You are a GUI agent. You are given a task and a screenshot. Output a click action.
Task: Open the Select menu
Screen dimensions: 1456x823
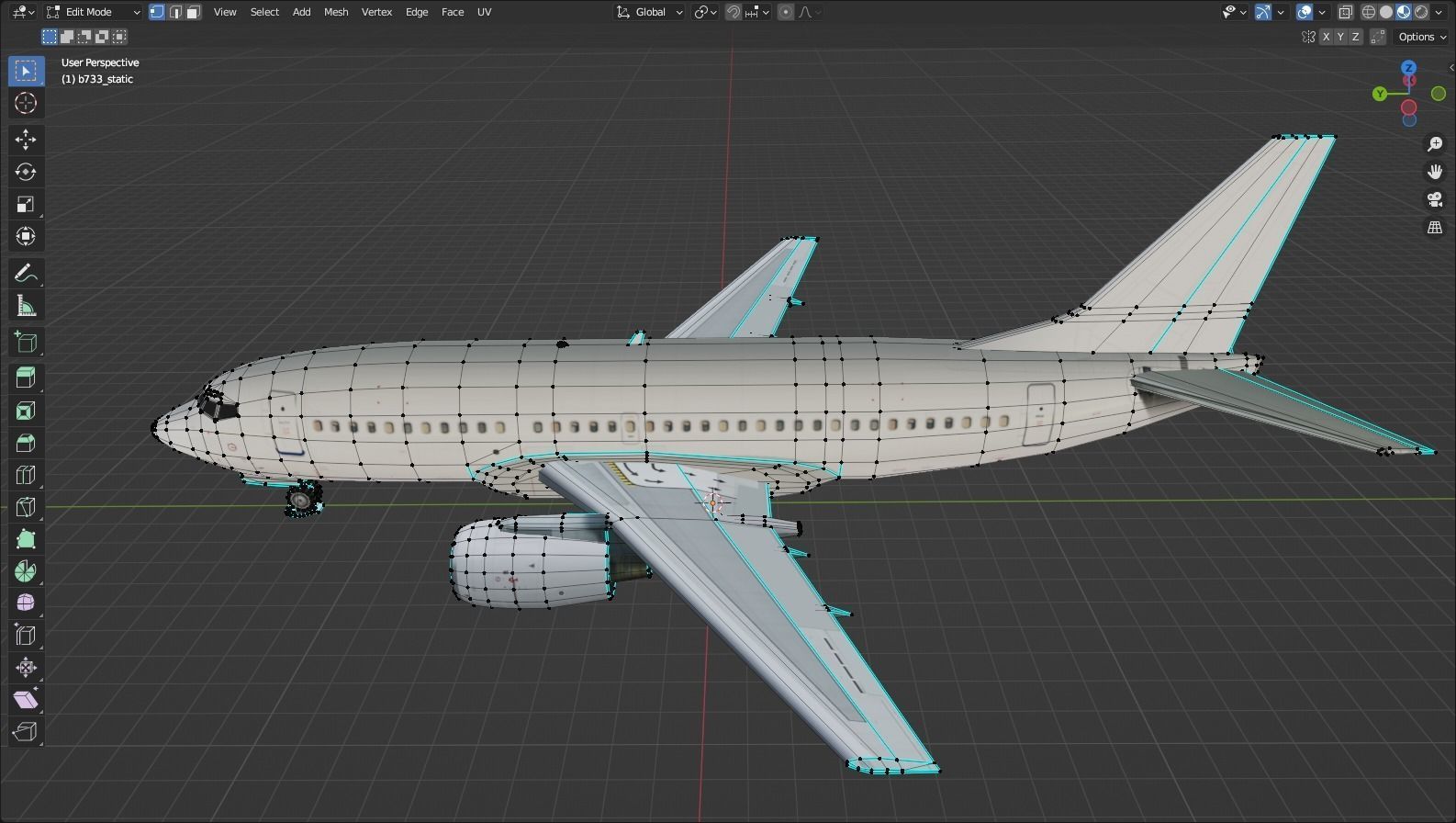click(264, 12)
